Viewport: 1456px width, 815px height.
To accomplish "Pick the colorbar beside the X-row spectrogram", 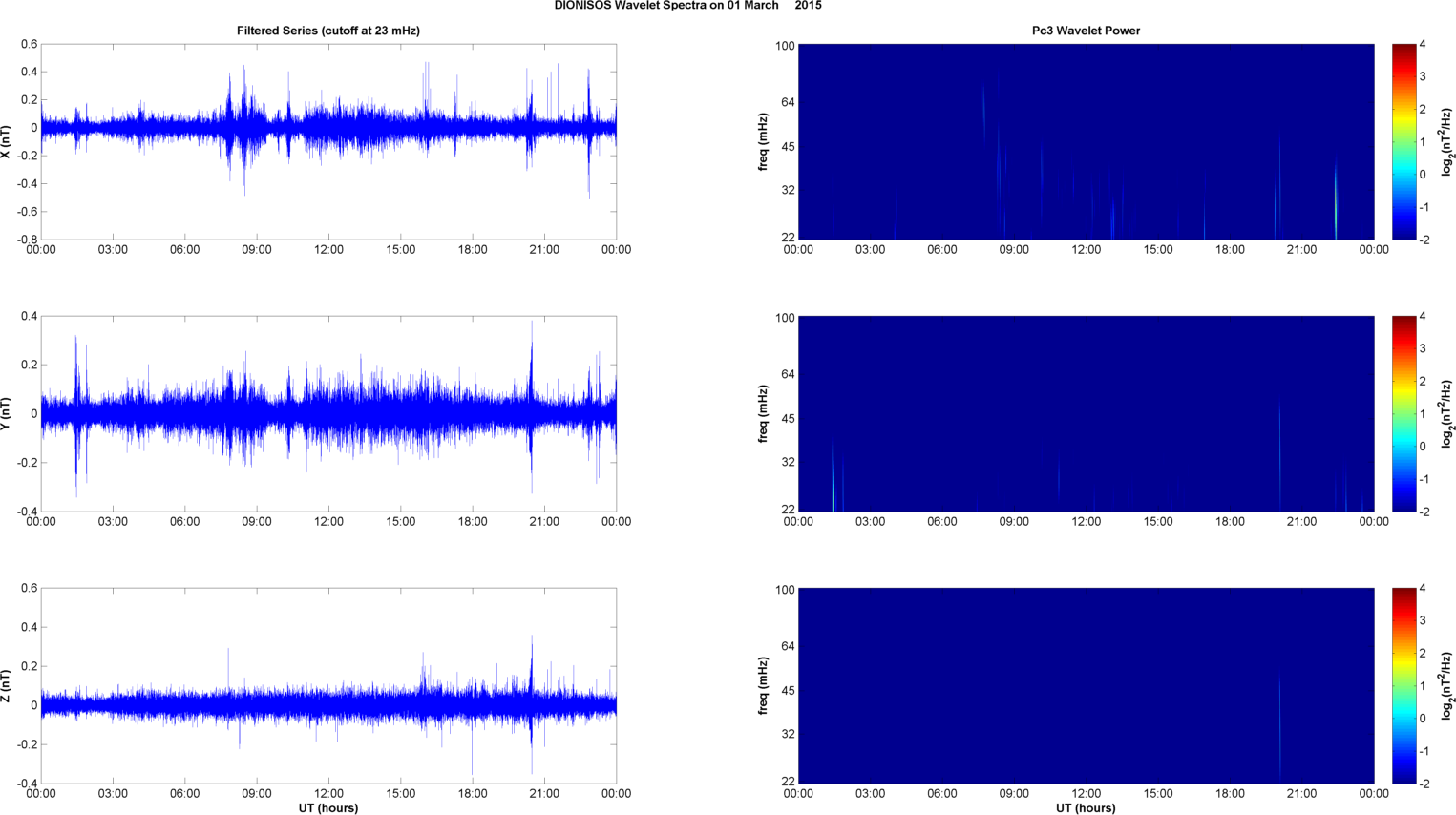I will point(1403,141).
